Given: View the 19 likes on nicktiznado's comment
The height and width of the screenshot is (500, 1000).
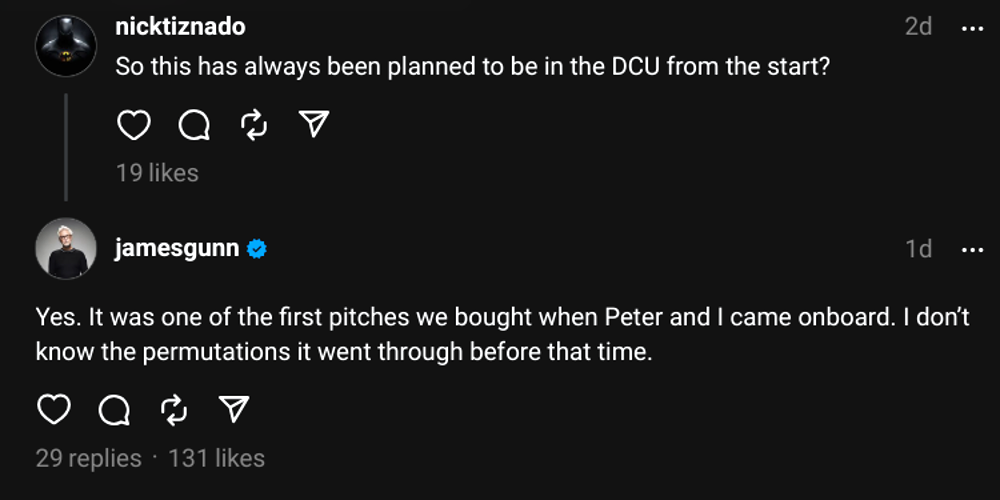Looking at the screenshot, I should point(157,173).
